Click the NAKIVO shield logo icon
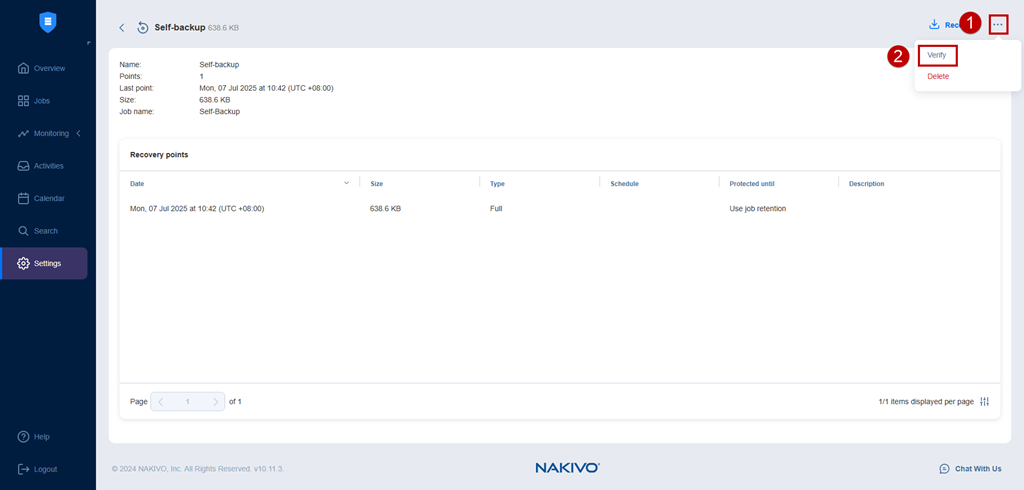1024x490 pixels. [48, 22]
